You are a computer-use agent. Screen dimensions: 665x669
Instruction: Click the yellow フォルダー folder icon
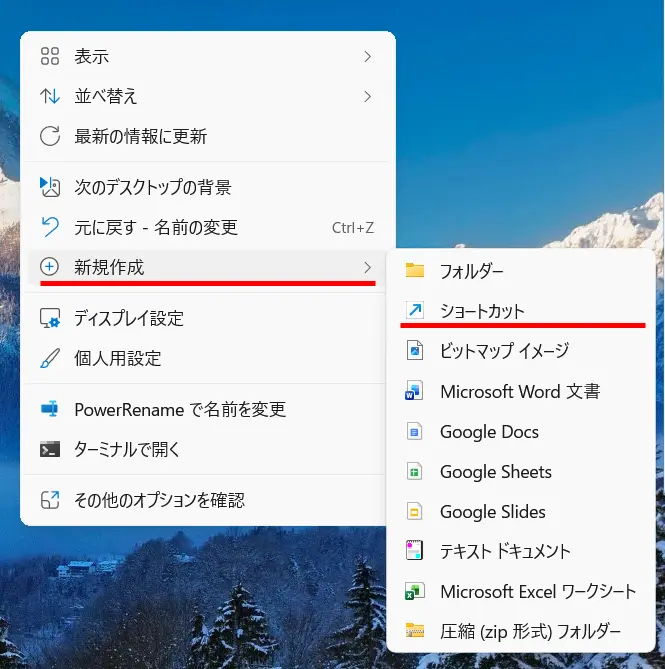(x=415, y=271)
